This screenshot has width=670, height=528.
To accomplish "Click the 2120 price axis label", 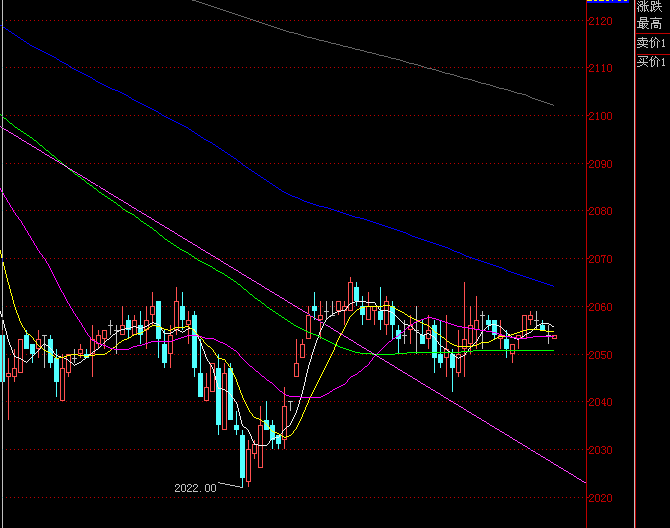I will [600, 21].
